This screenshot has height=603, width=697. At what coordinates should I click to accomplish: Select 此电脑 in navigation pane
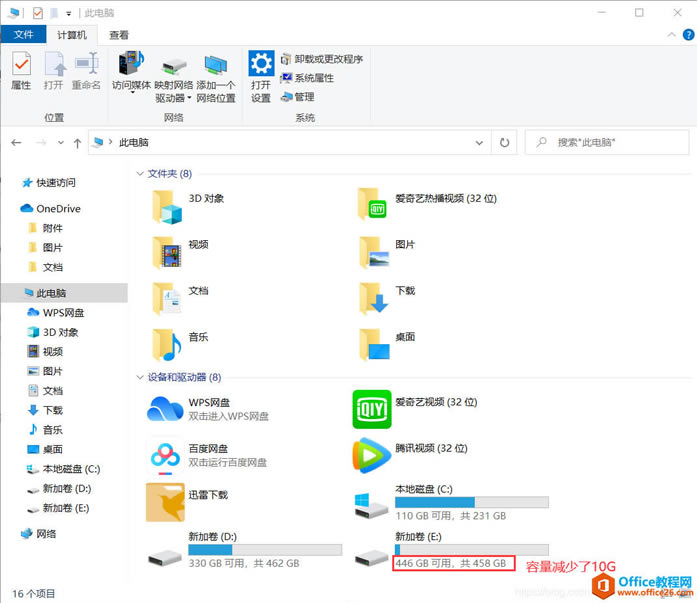(64, 293)
